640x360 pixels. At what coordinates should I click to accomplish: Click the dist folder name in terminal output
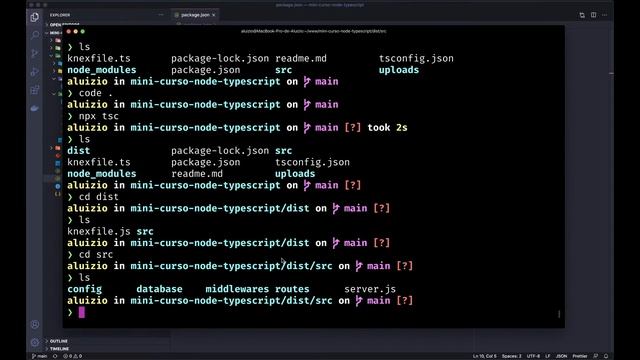(x=78, y=151)
